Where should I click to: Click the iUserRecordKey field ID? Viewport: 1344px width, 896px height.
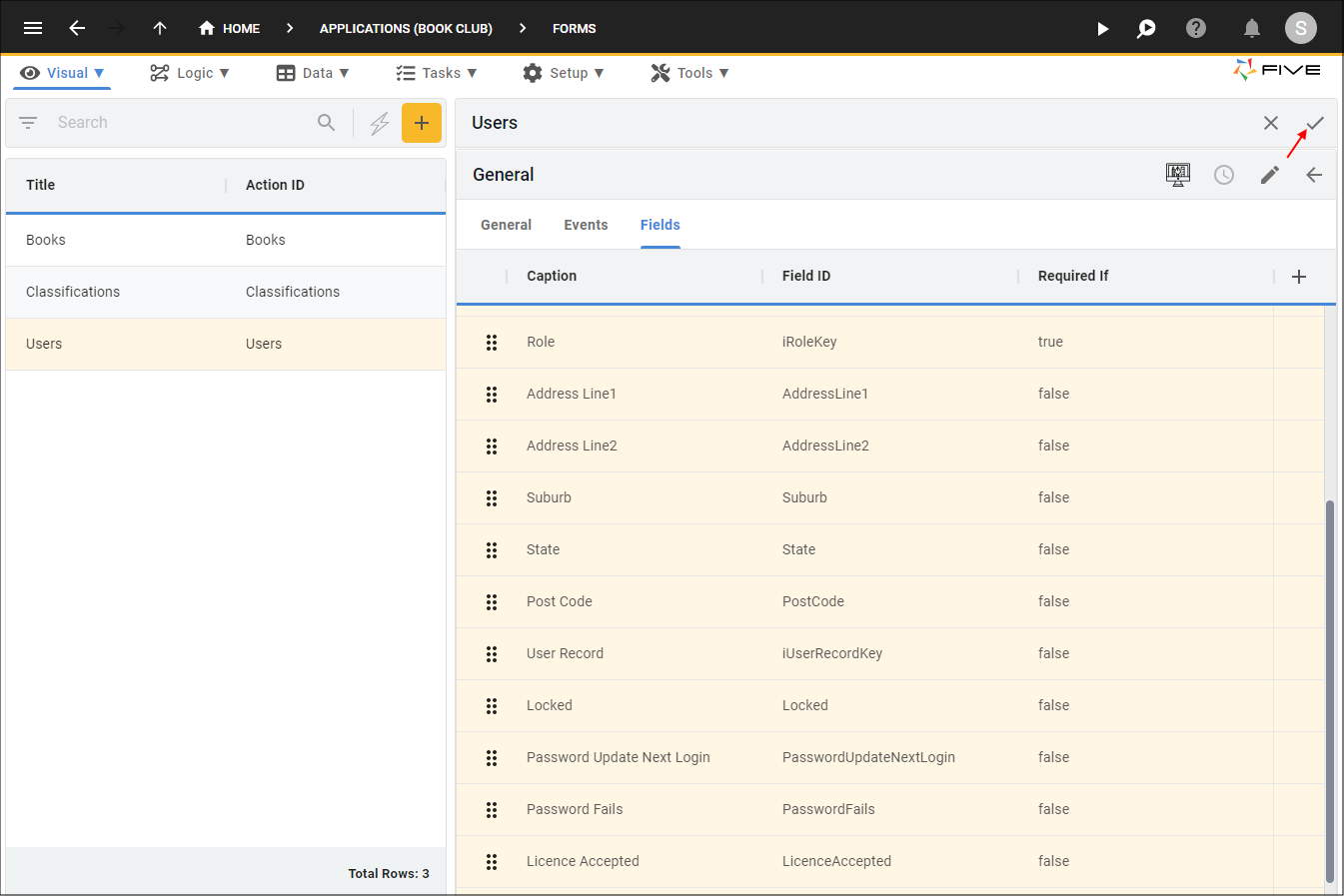(x=832, y=653)
